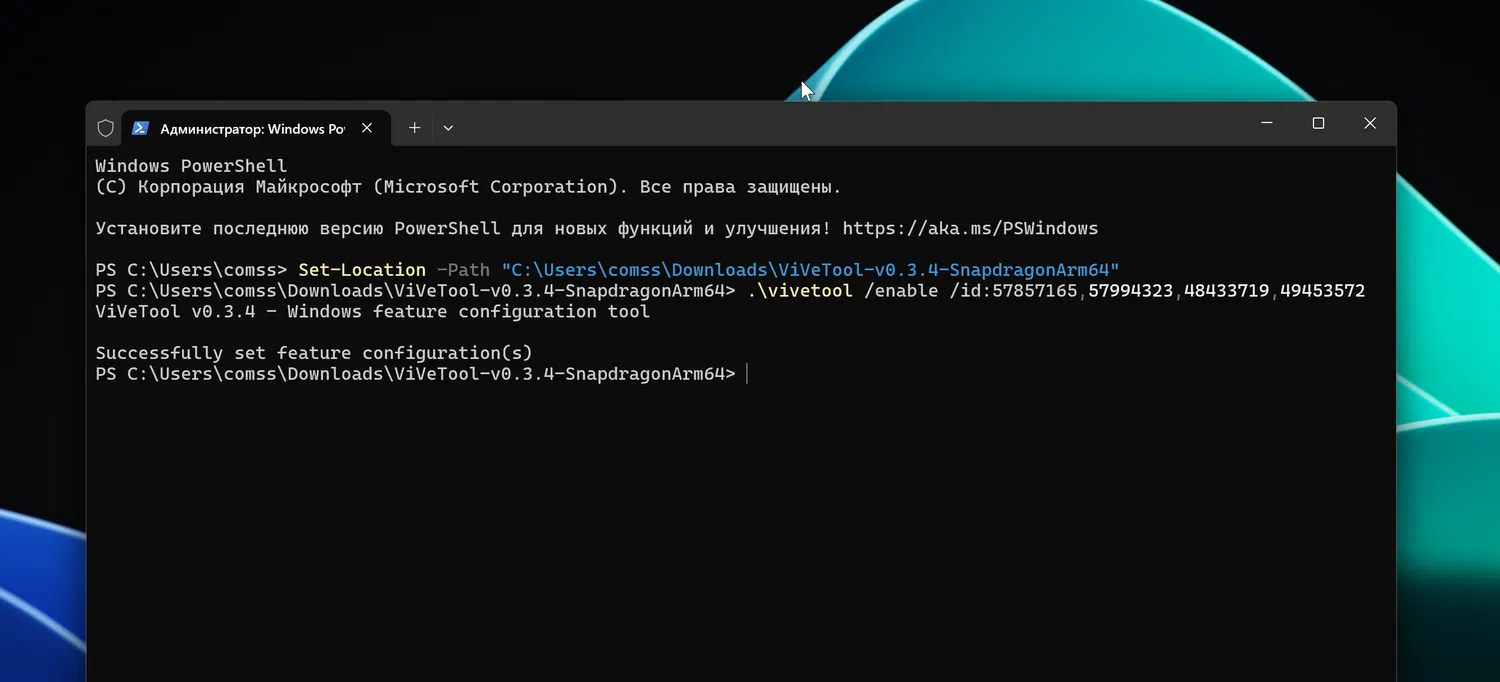This screenshot has height=682, width=1500.
Task: Click the .\vivetool command text
Action: 800,291
